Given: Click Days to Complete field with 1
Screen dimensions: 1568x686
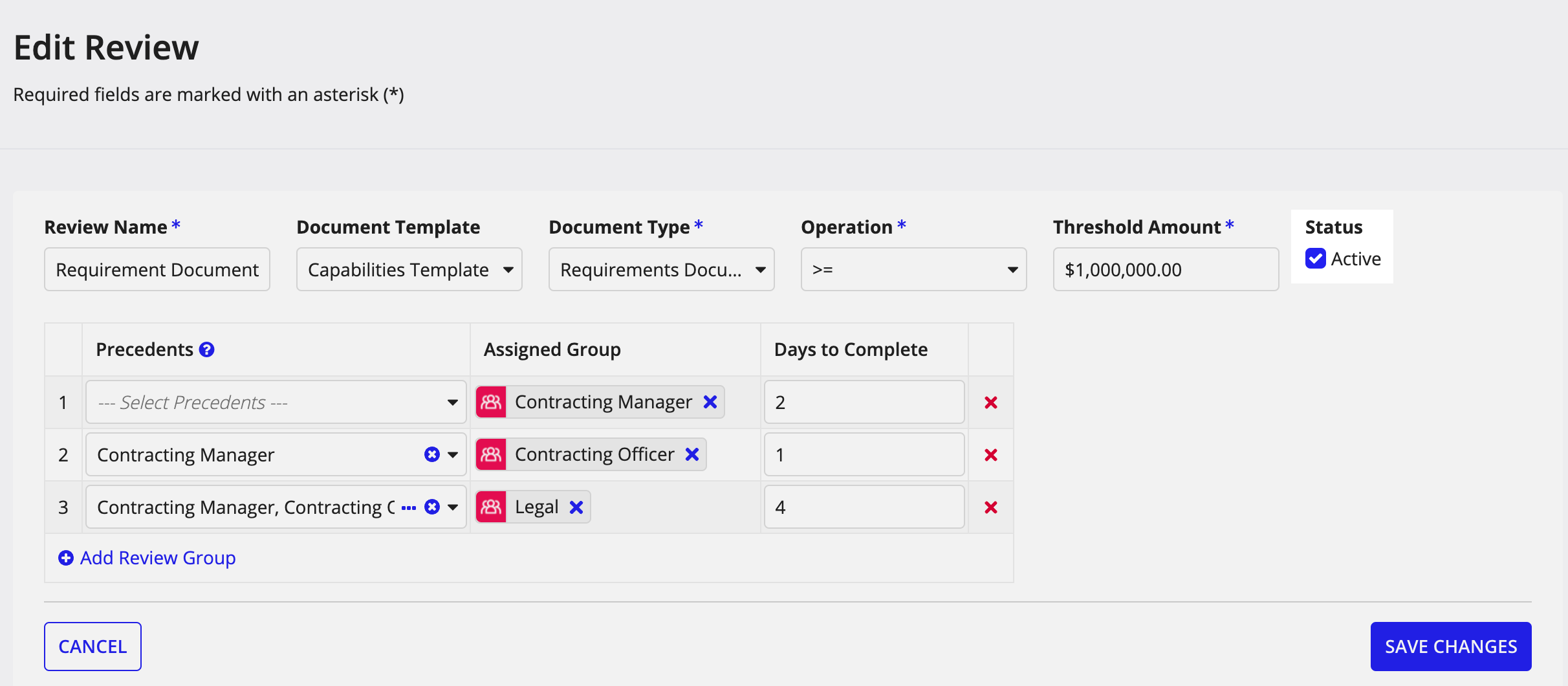Looking at the screenshot, I should (864, 454).
